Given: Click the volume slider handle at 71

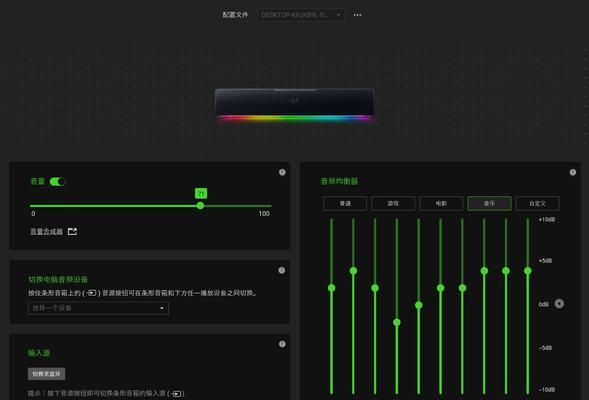Looking at the screenshot, I should coord(201,205).
